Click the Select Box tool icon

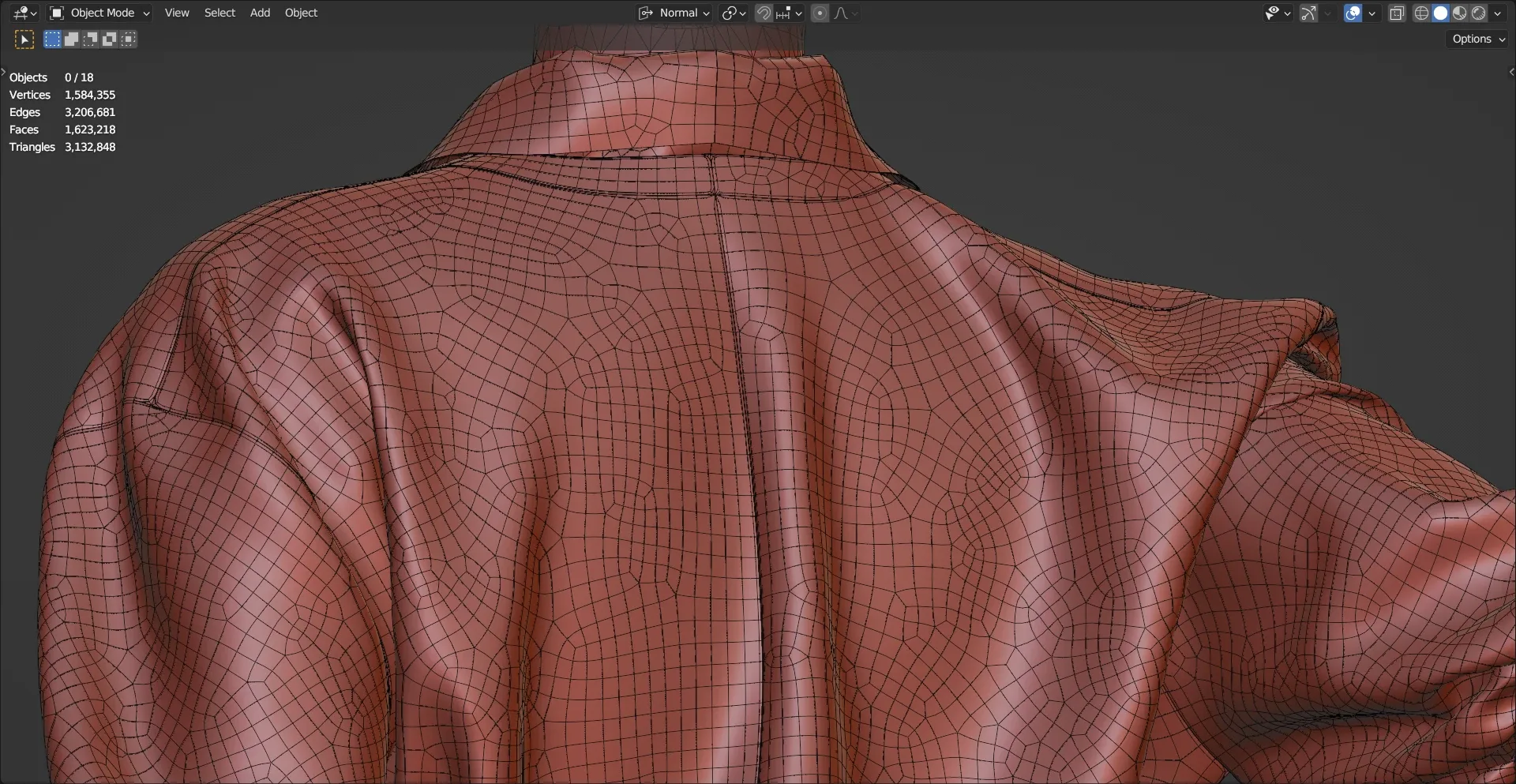coord(24,39)
